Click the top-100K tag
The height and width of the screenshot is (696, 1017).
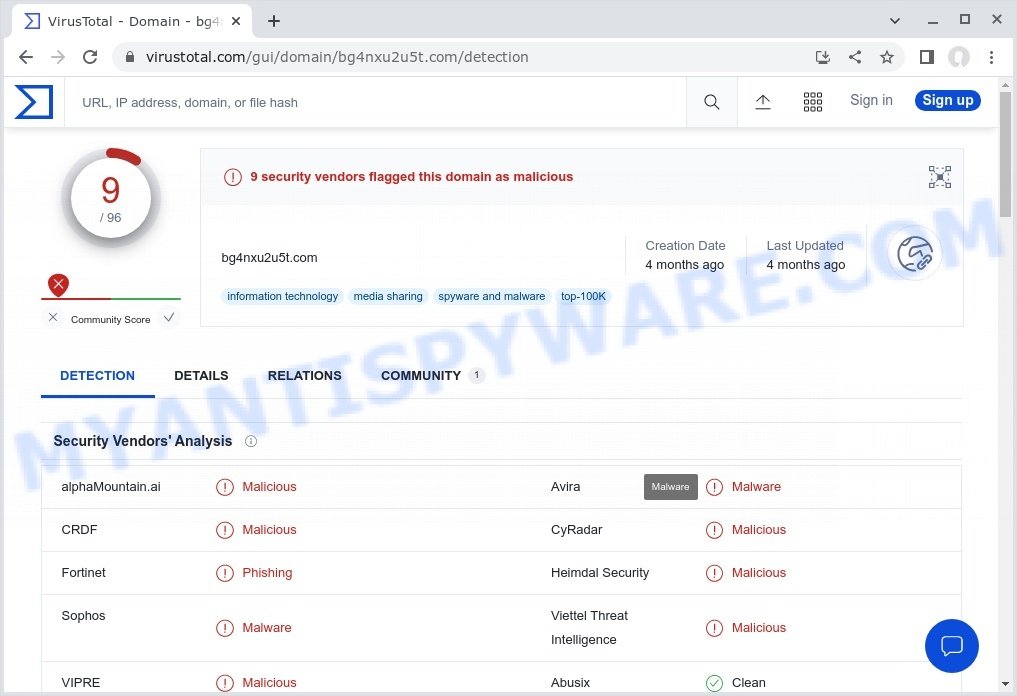coord(583,296)
